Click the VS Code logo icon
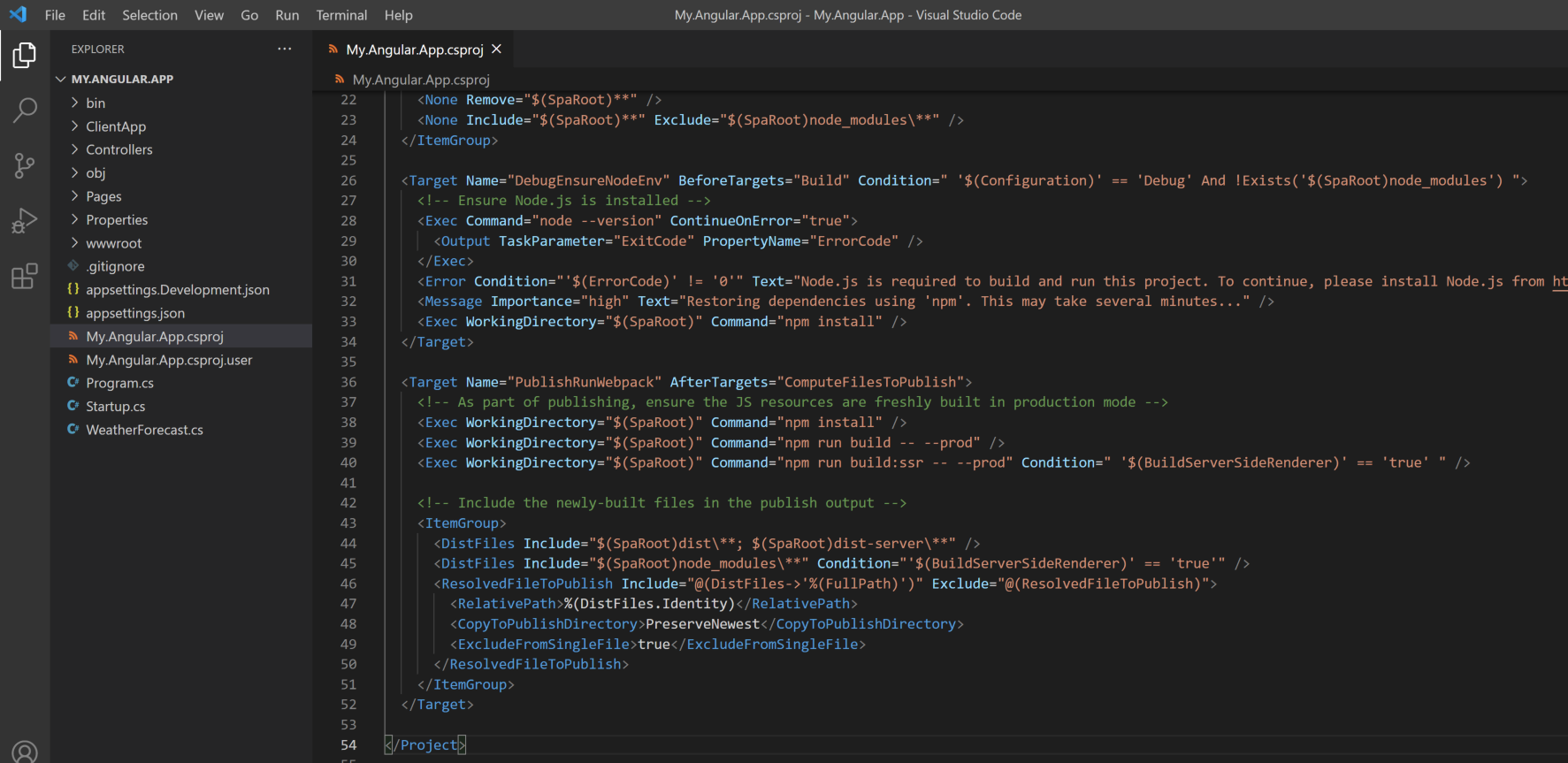 coord(18,15)
